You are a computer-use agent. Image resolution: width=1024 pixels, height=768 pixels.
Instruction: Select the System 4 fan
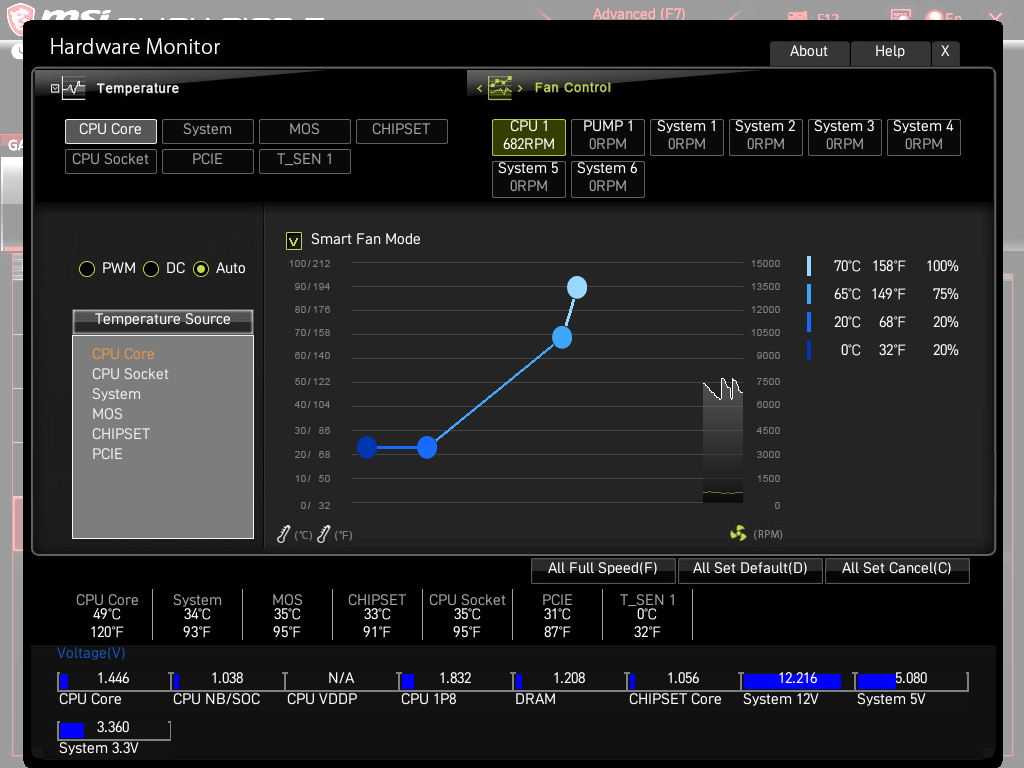(923, 136)
